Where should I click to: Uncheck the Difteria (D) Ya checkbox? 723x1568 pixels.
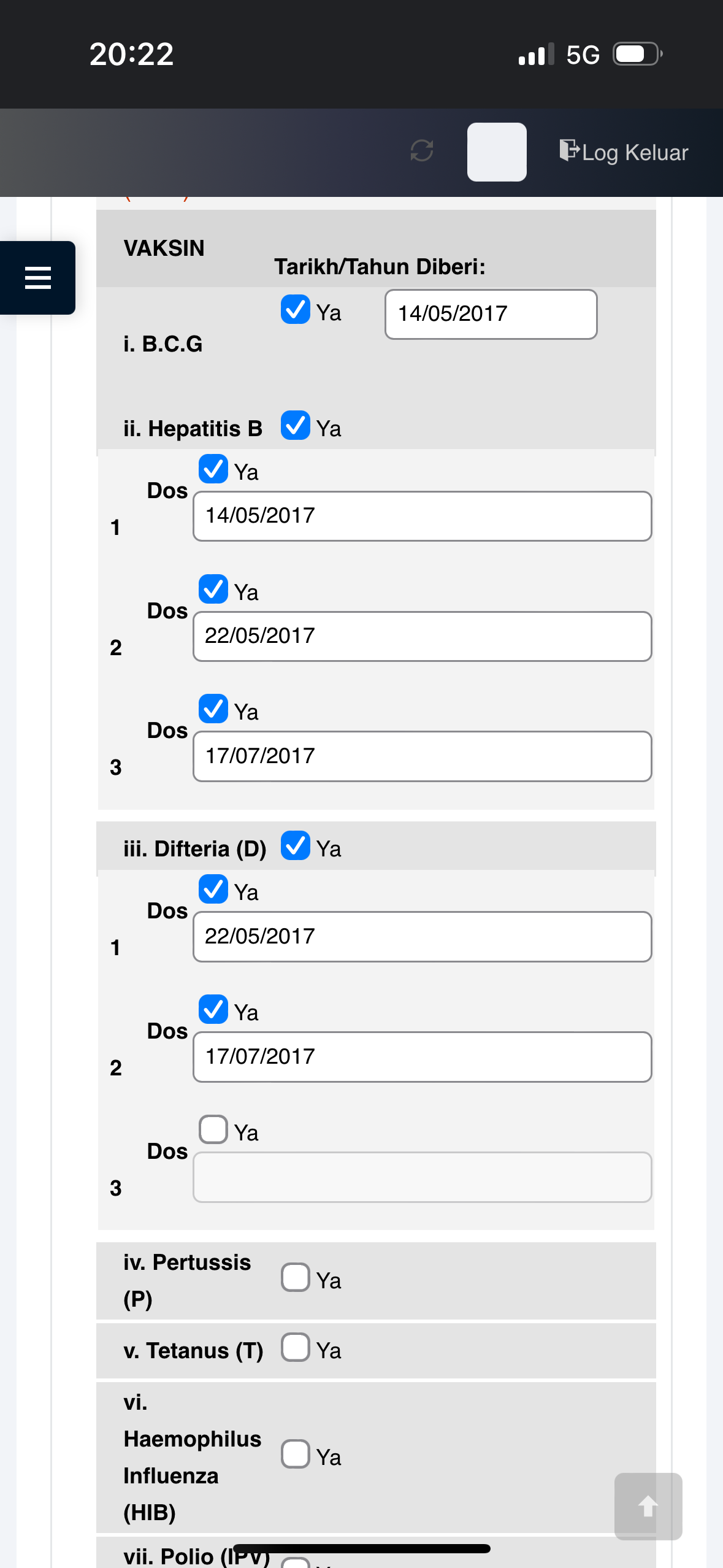(296, 845)
